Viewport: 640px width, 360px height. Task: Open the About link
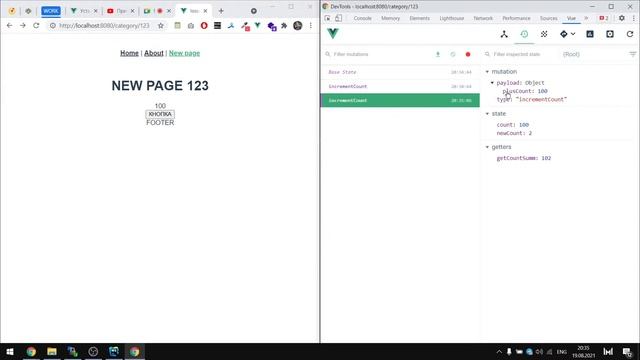(154, 53)
